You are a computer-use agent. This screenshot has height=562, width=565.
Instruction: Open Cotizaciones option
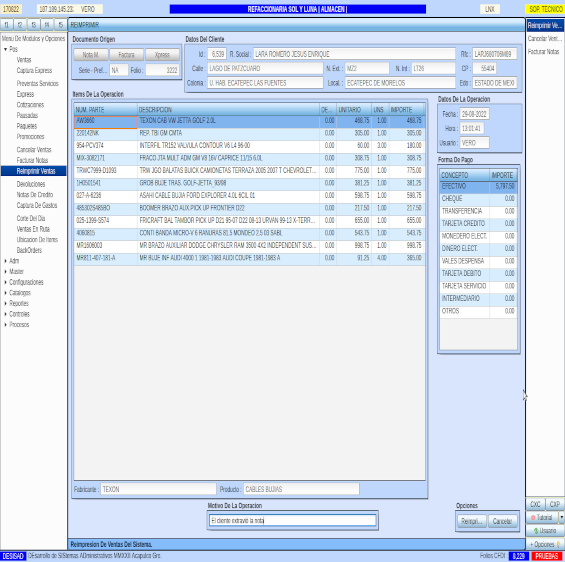(30, 104)
